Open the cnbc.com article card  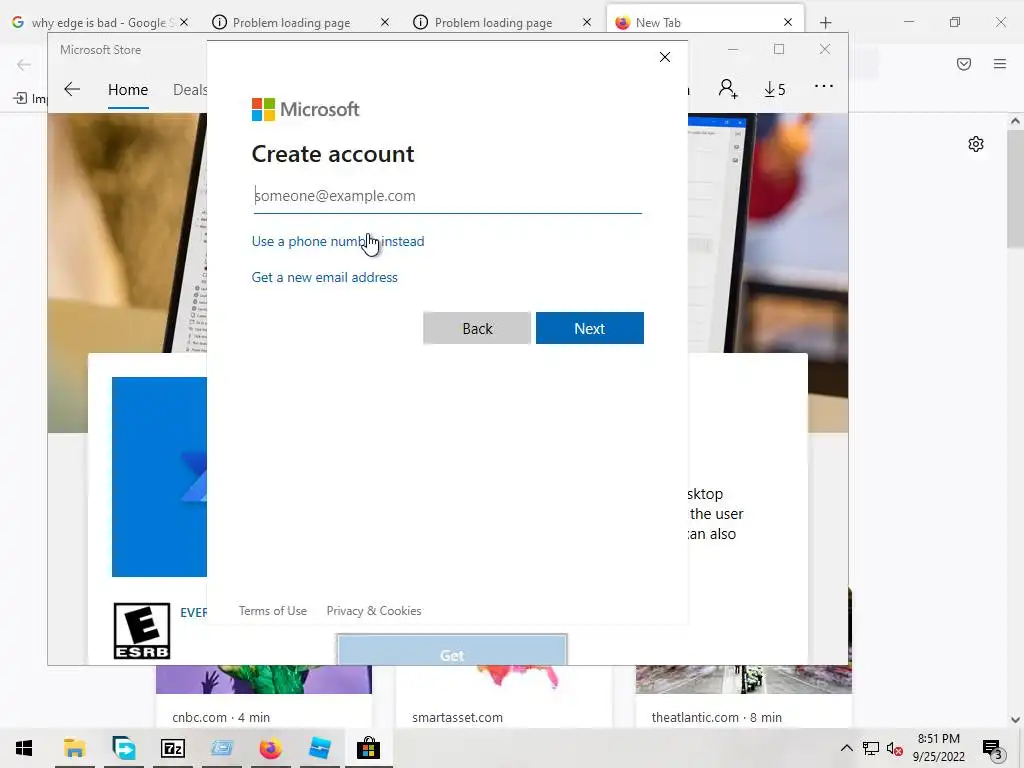(264, 696)
